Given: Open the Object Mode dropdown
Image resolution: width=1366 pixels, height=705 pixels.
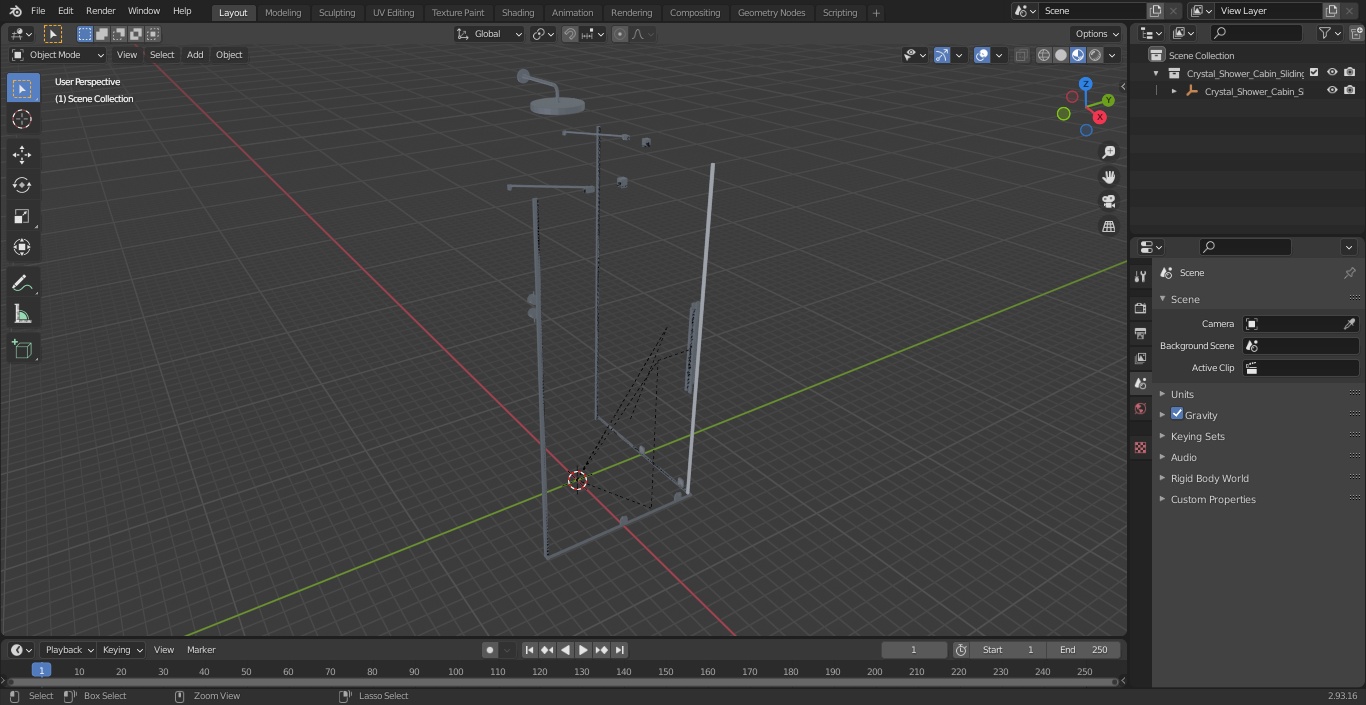Looking at the screenshot, I should click(58, 55).
